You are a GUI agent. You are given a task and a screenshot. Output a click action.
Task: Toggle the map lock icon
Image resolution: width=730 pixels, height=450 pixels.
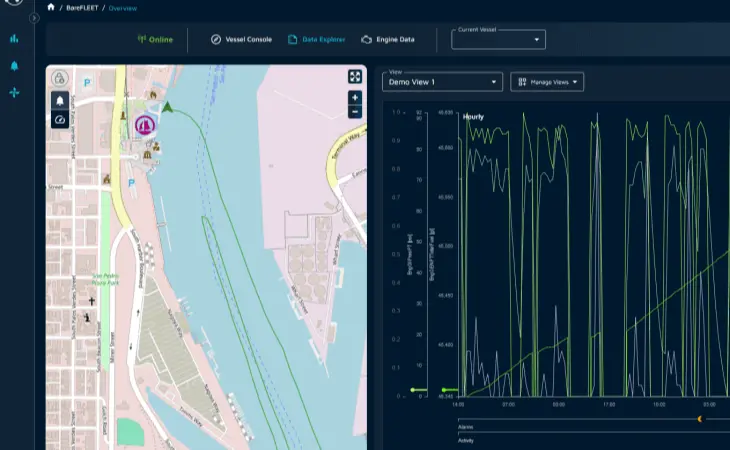coord(60,78)
